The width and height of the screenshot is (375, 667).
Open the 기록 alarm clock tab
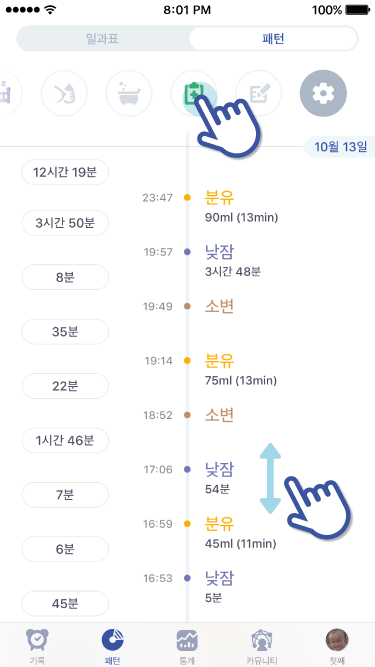pos(37,645)
